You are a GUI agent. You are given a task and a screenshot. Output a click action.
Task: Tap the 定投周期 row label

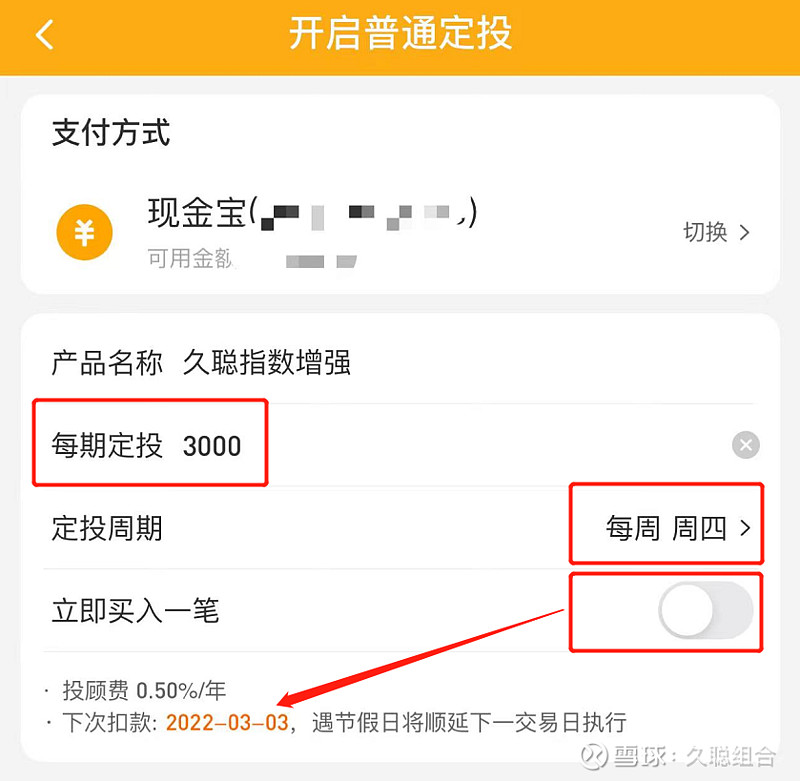click(x=107, y=528)
